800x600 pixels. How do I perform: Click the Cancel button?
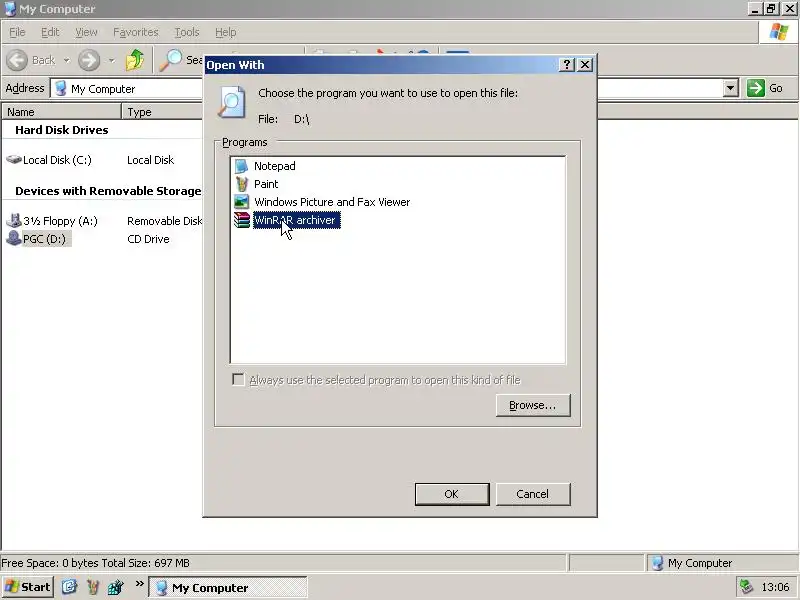click(533, 494)
